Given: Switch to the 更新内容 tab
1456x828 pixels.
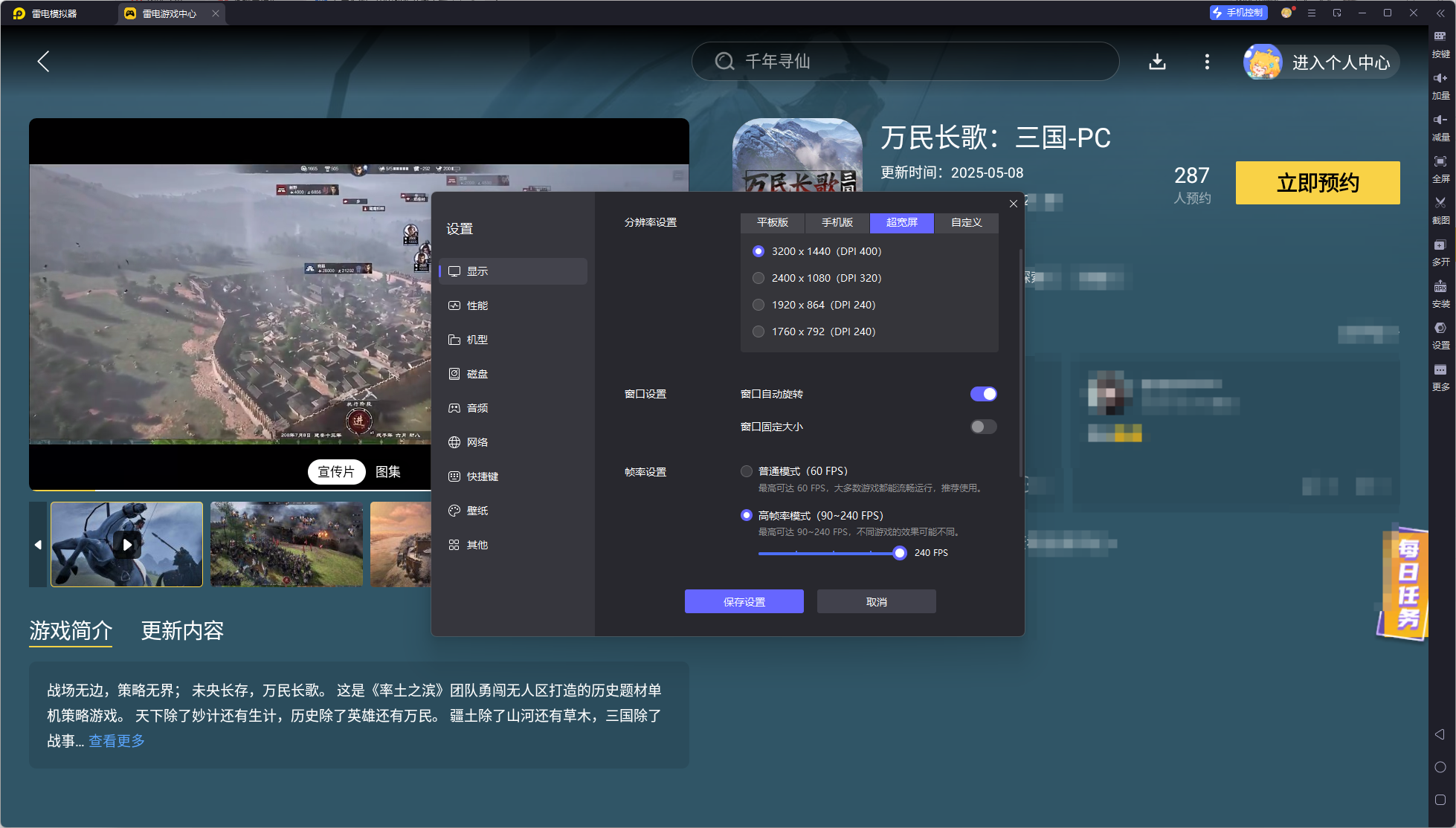Looking at the screenshot, I should tap(181, 630).
